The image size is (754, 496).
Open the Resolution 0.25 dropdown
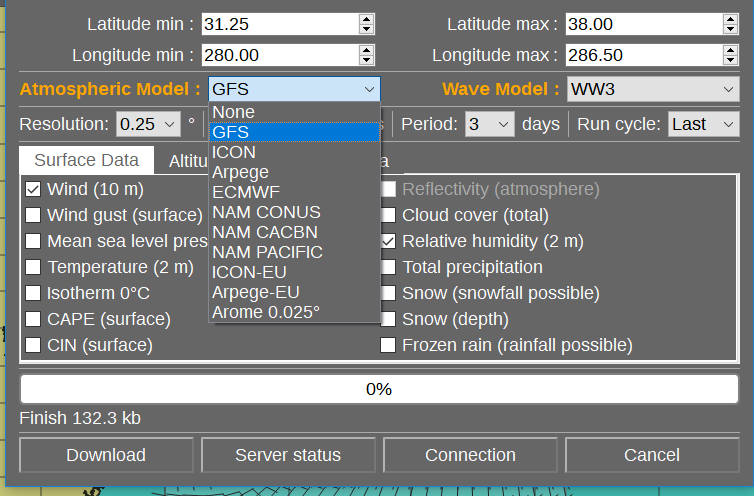point(148,124)
